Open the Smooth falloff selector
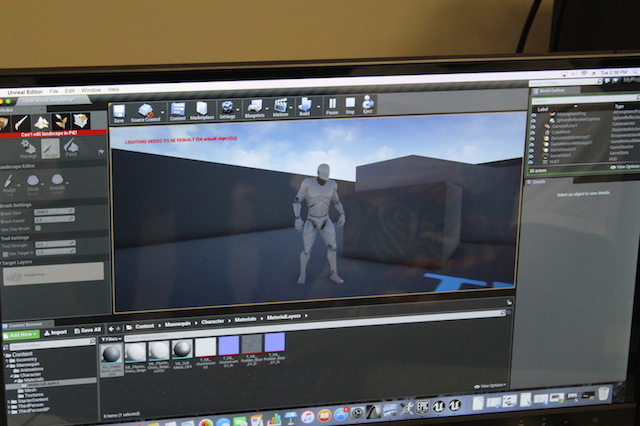This screenshot has height=426, width=640. (57, 183)
